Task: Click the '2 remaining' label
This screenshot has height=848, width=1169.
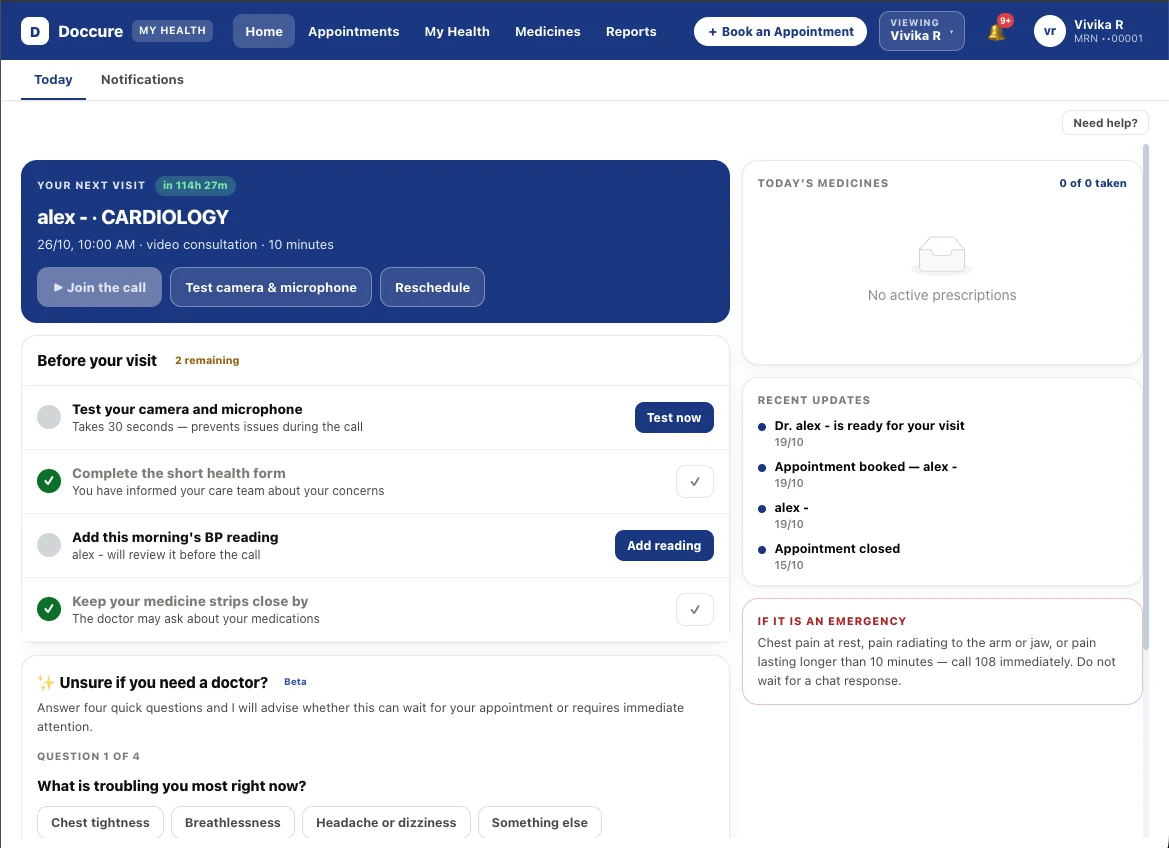Action: click(207, 360)
